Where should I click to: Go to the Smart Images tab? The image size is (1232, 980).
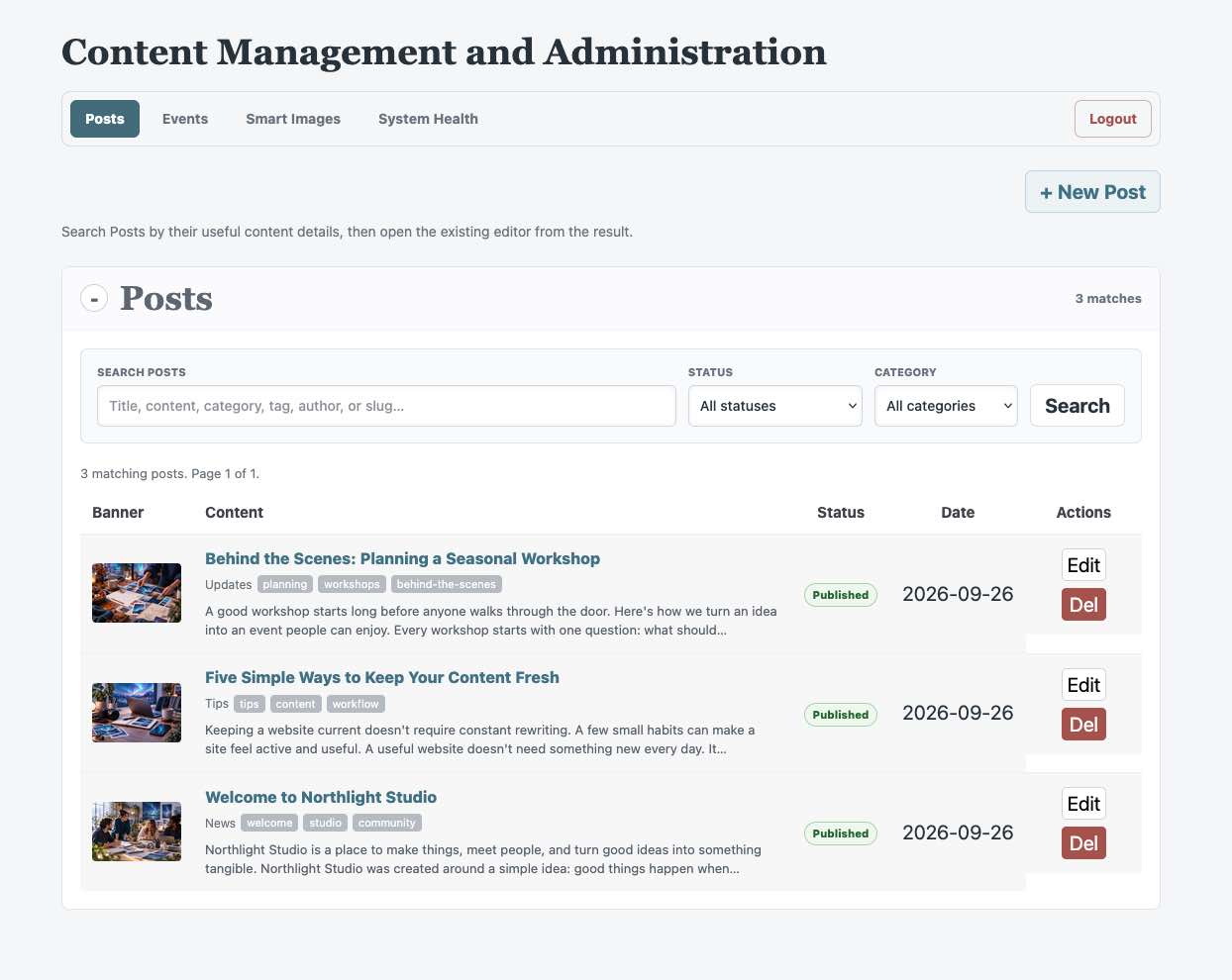(293, 119)
